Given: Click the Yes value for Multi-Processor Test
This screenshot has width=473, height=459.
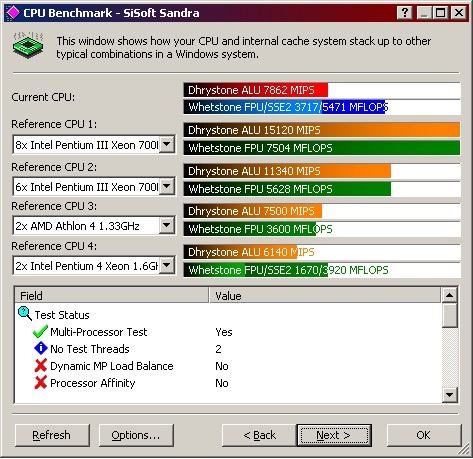Looking at the screenshot, I should (x=224, y=332).
